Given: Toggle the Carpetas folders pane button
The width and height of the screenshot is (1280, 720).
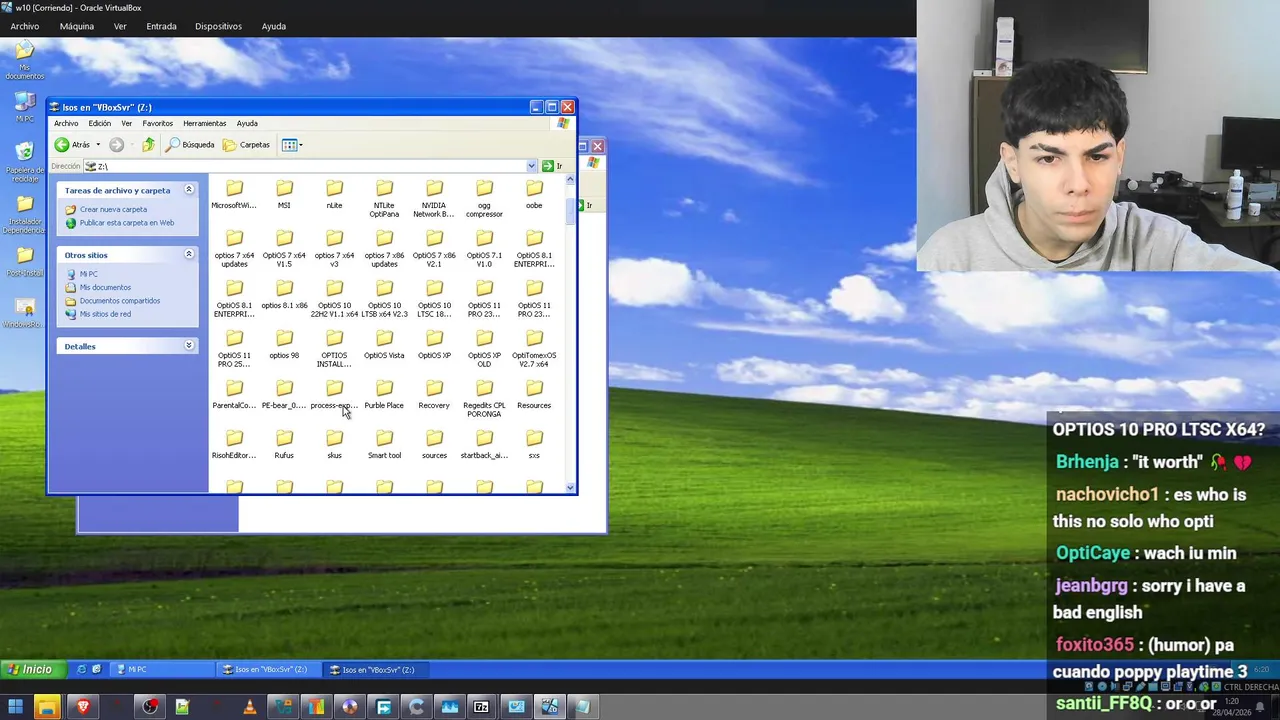Looking at the screenshot, I should [246, 145].
